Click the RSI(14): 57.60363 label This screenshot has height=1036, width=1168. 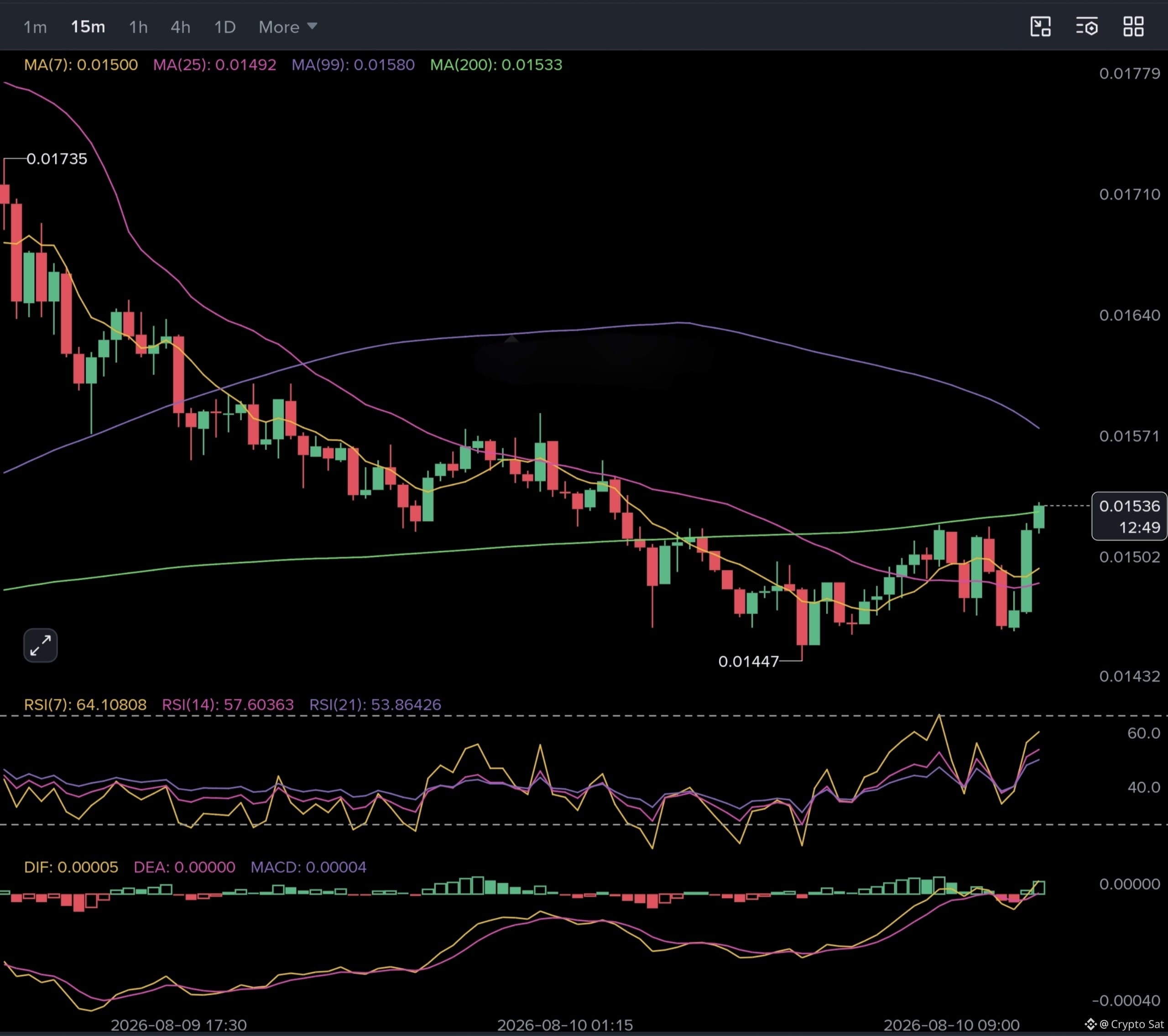point(228,704)
